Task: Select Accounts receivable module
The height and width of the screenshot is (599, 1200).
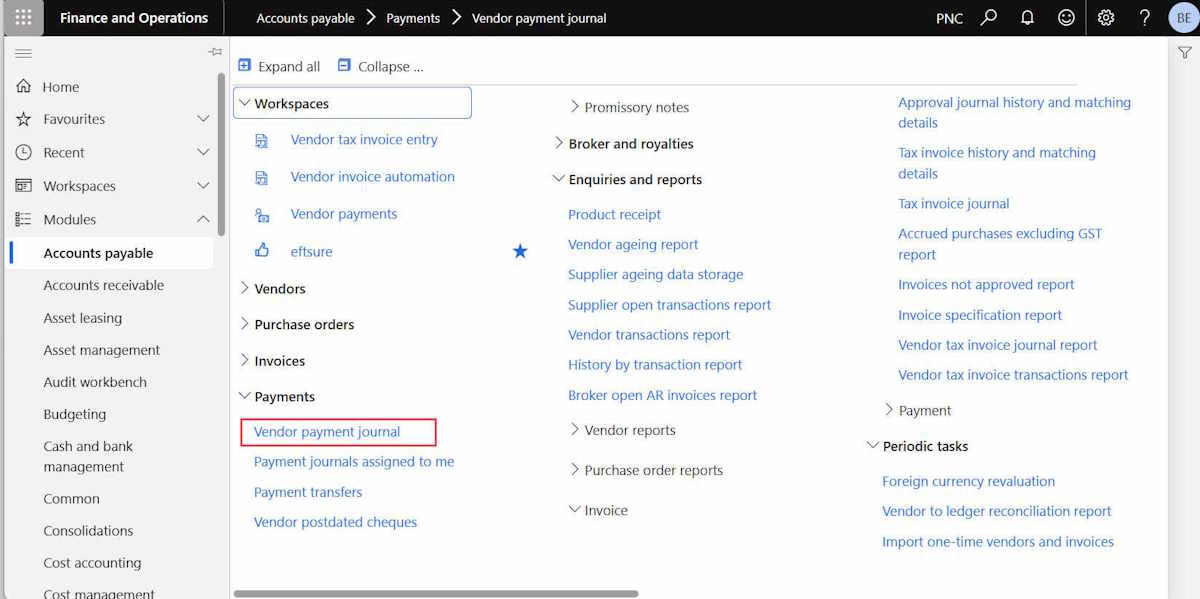Action: coord(104,285)
